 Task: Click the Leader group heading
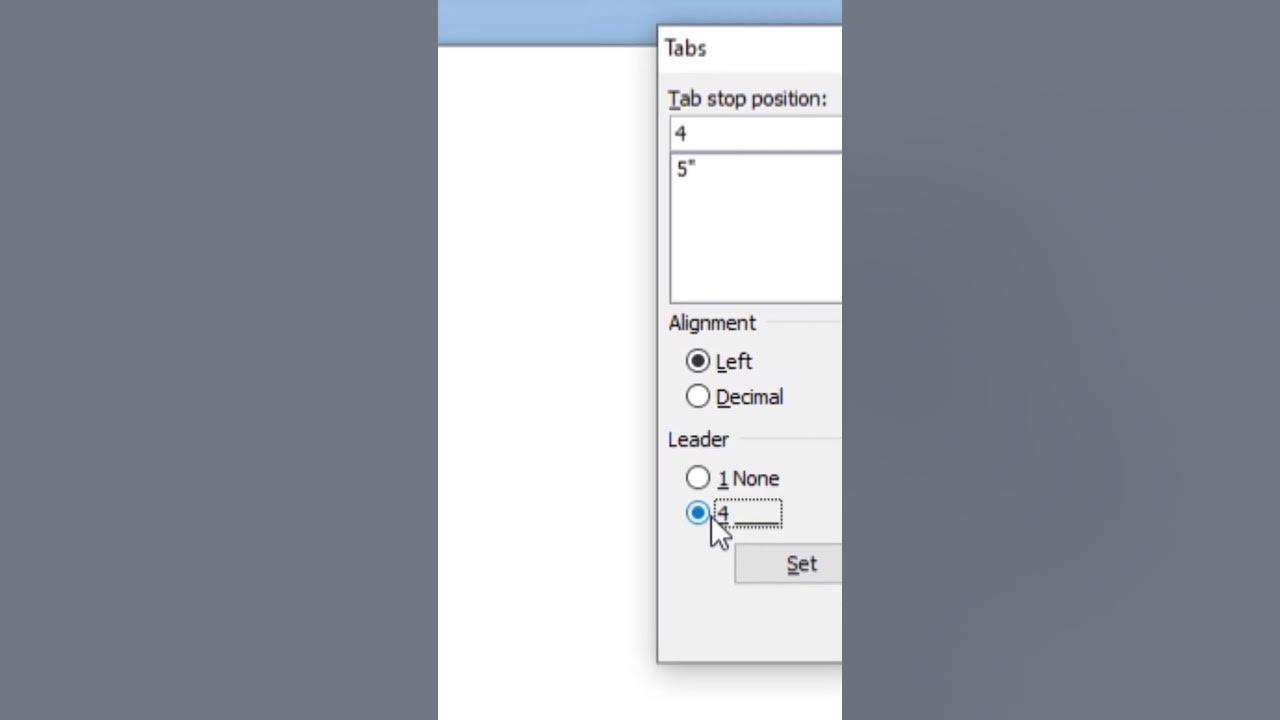(x=698, y=440)
